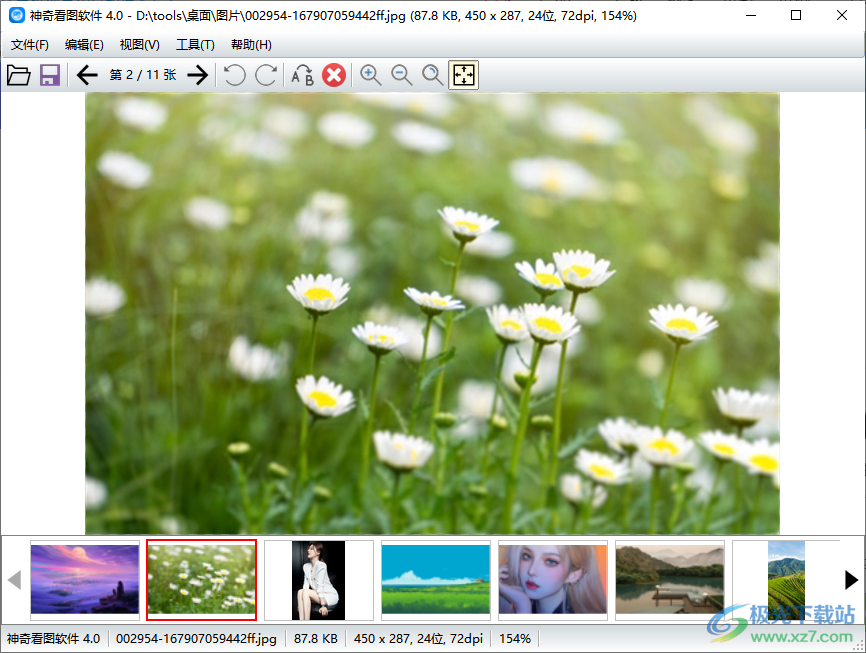Screen dimensions: 866x653
Task: Open the 工具(T) menu
Action: (195, 45)
